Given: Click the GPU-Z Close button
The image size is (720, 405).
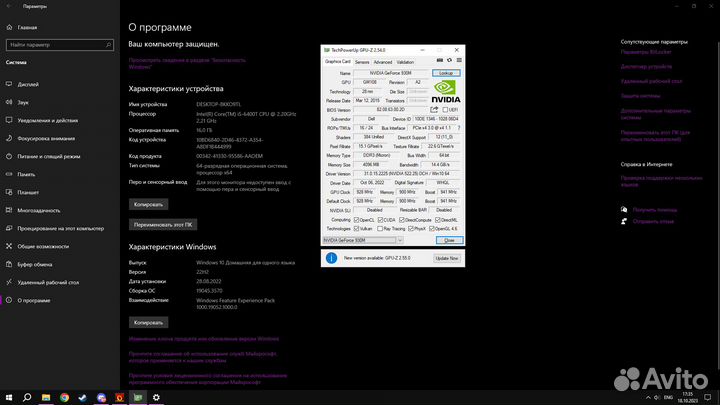Looking at the screenshot, I should [x=449, y=240].
